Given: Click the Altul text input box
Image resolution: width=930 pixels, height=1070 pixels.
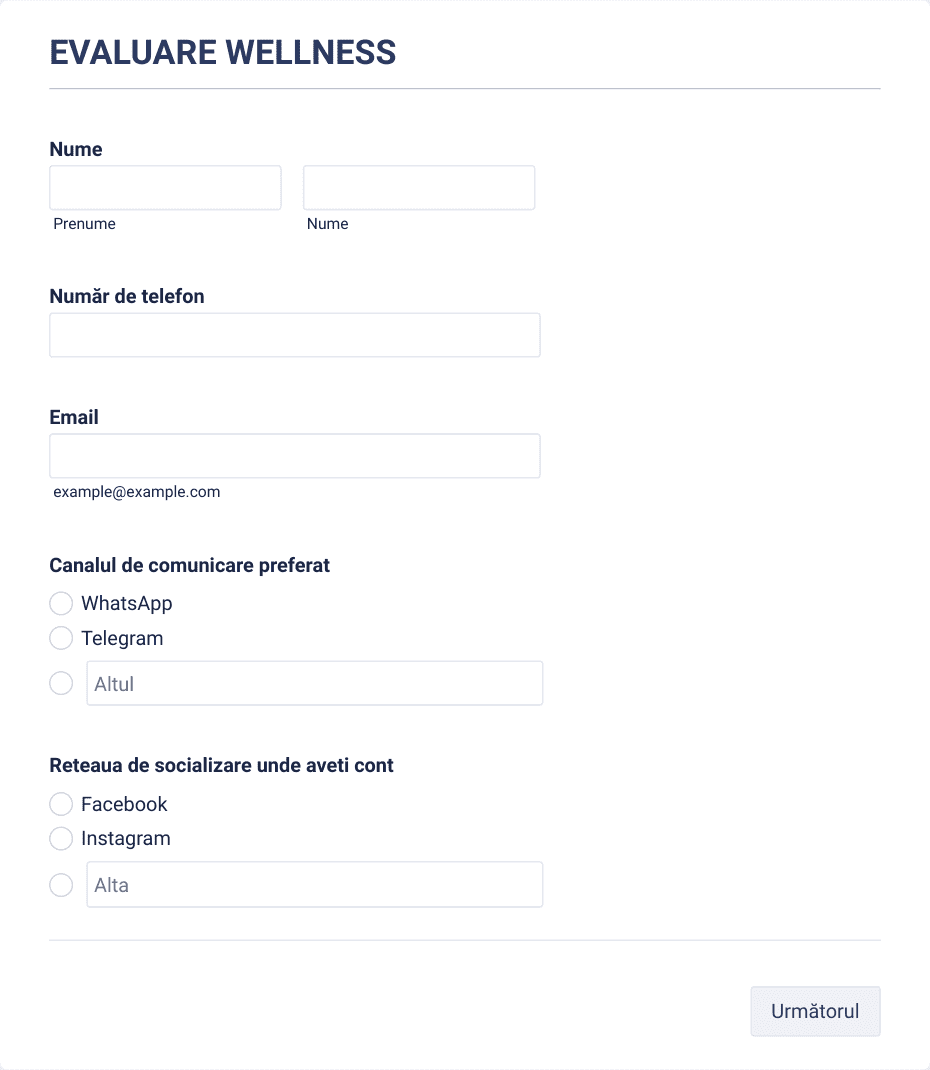Looking at the screenshot, I should click(315, 684).
